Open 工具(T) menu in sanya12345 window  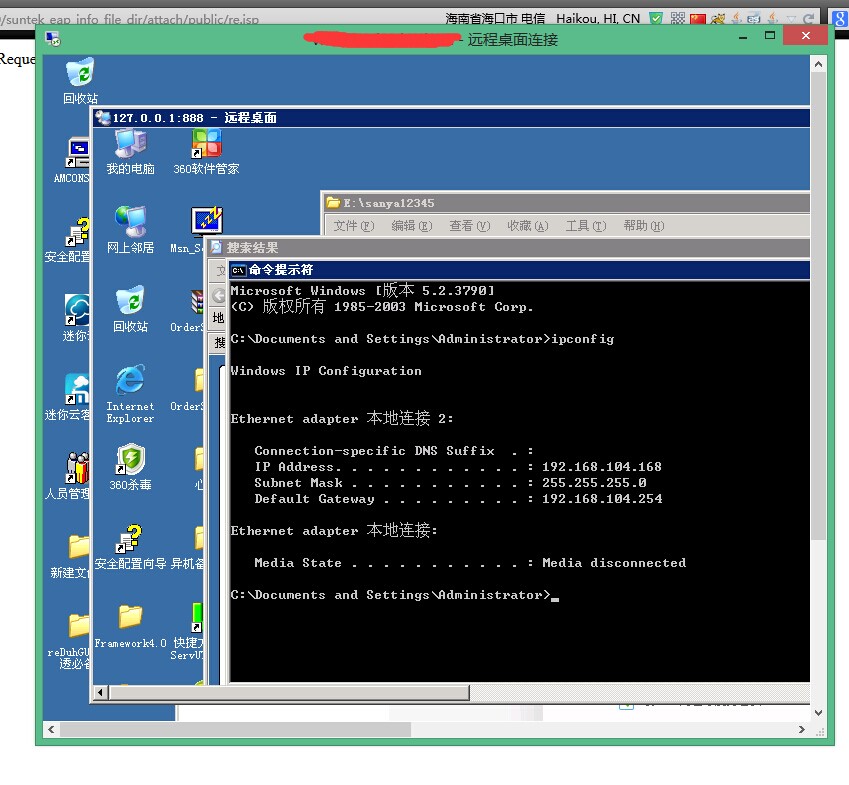coord(585,226)
